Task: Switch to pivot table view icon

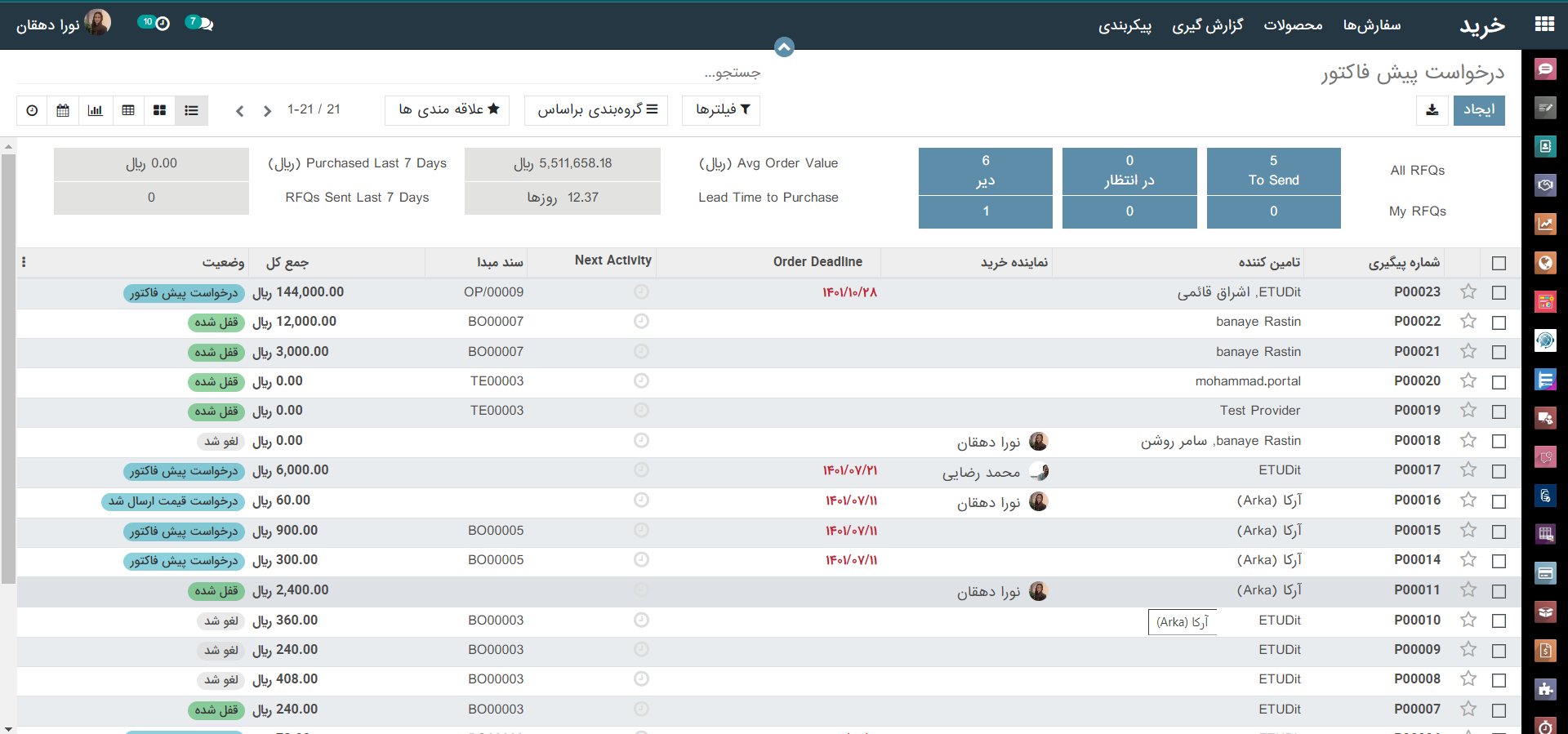Action: pyautogui.click(x=128, y=110)
